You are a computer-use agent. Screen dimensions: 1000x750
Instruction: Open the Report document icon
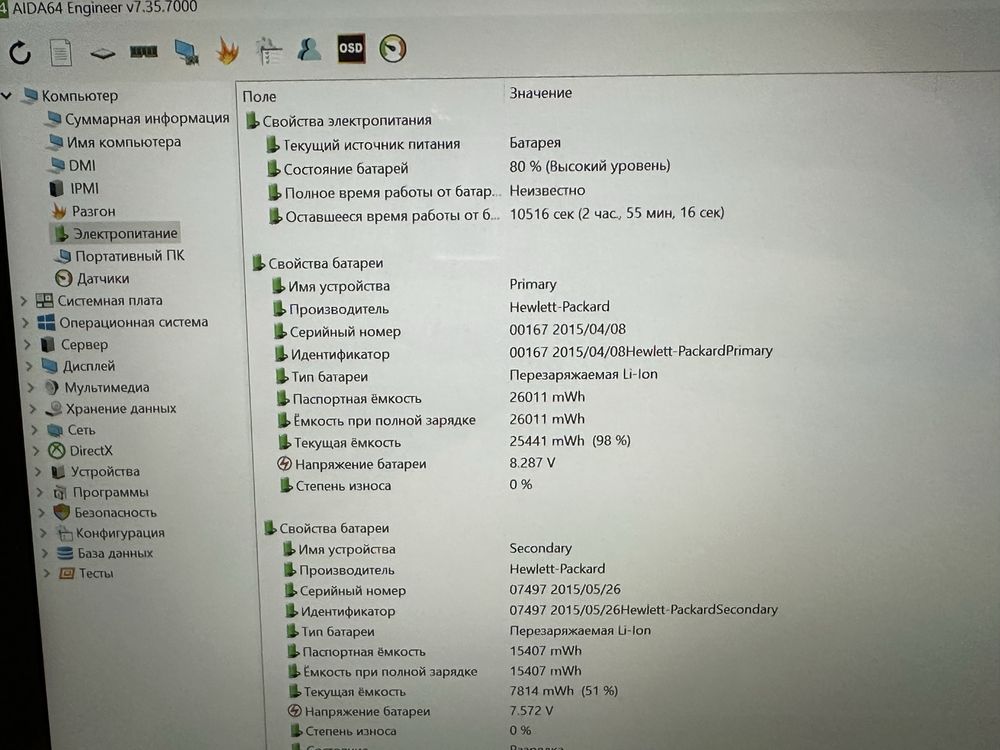(x=61, y=52)
